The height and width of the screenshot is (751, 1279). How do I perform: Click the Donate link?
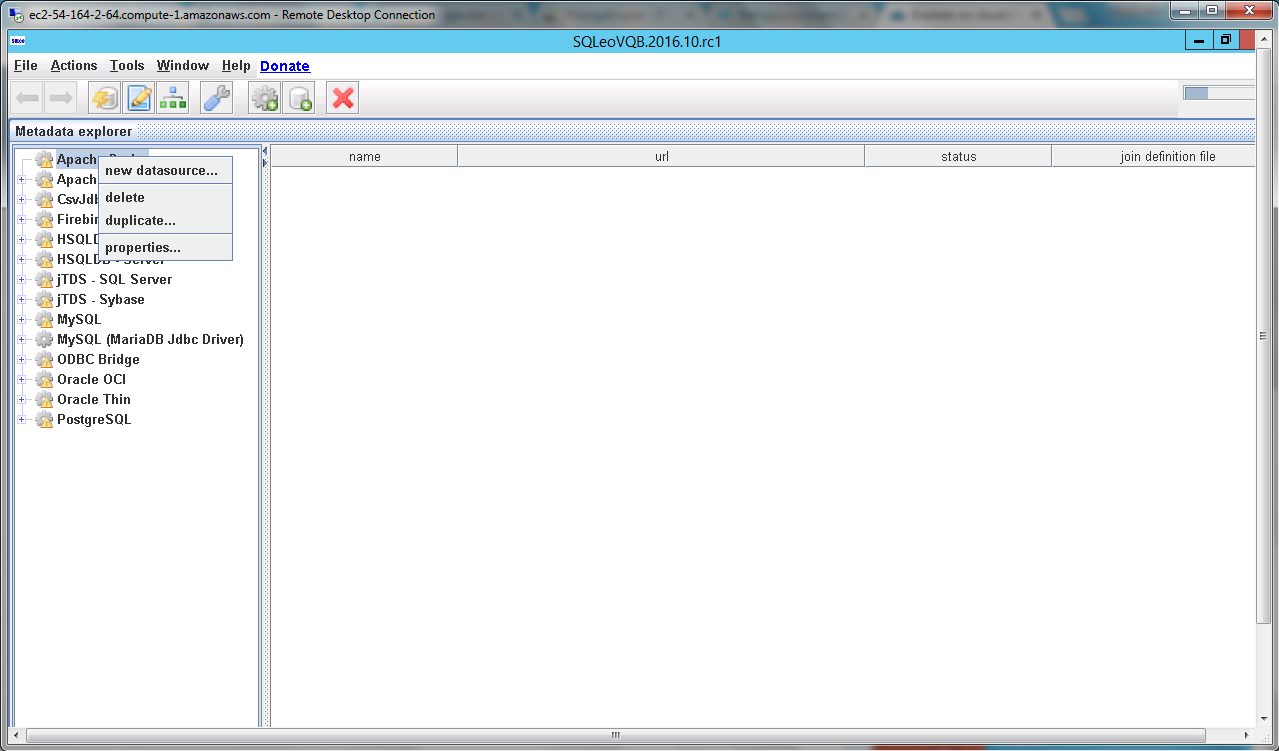tap(285, 66)
